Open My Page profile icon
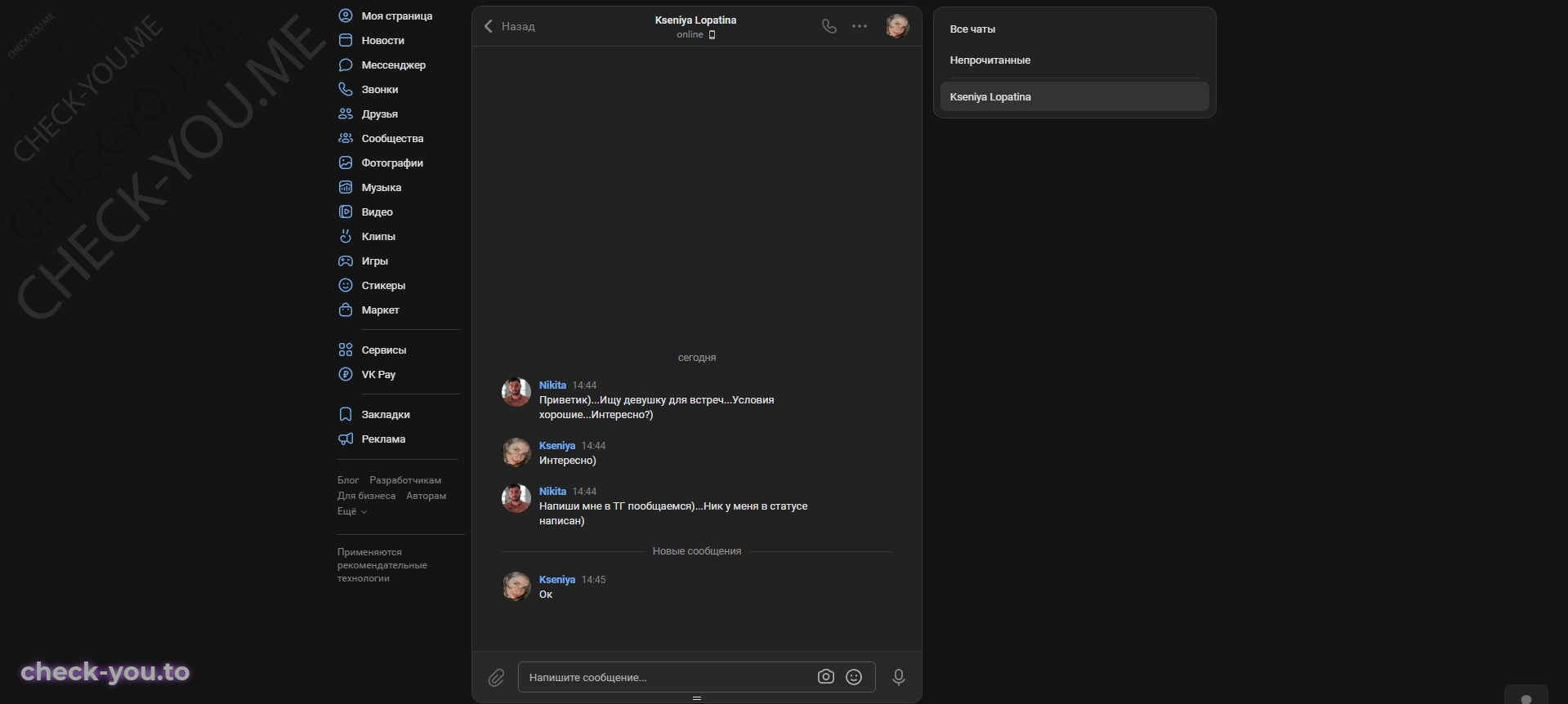This screenshot has width=1568, height=704. click(x=346, y=16)
